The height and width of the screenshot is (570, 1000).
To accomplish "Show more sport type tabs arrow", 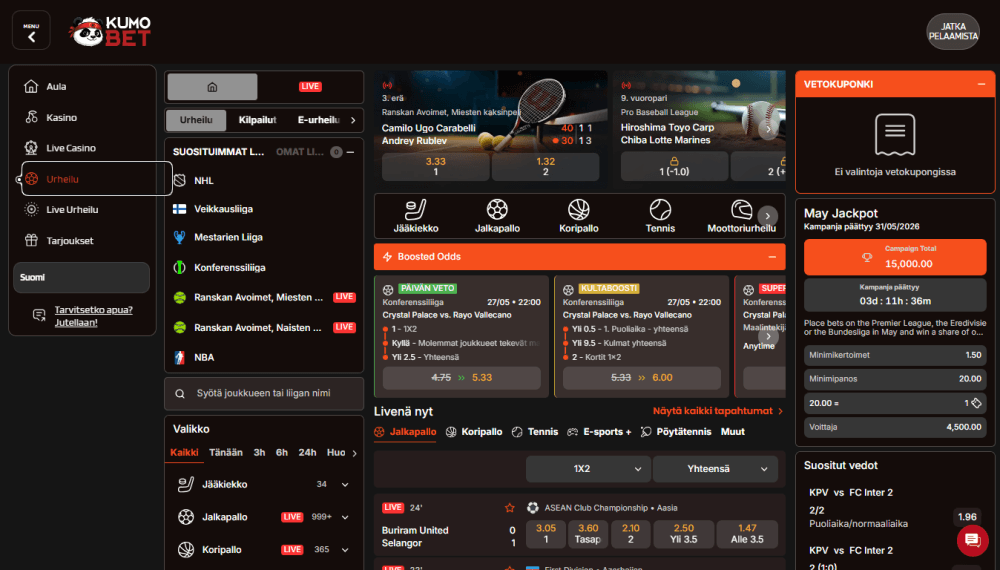I will (353, 120).
